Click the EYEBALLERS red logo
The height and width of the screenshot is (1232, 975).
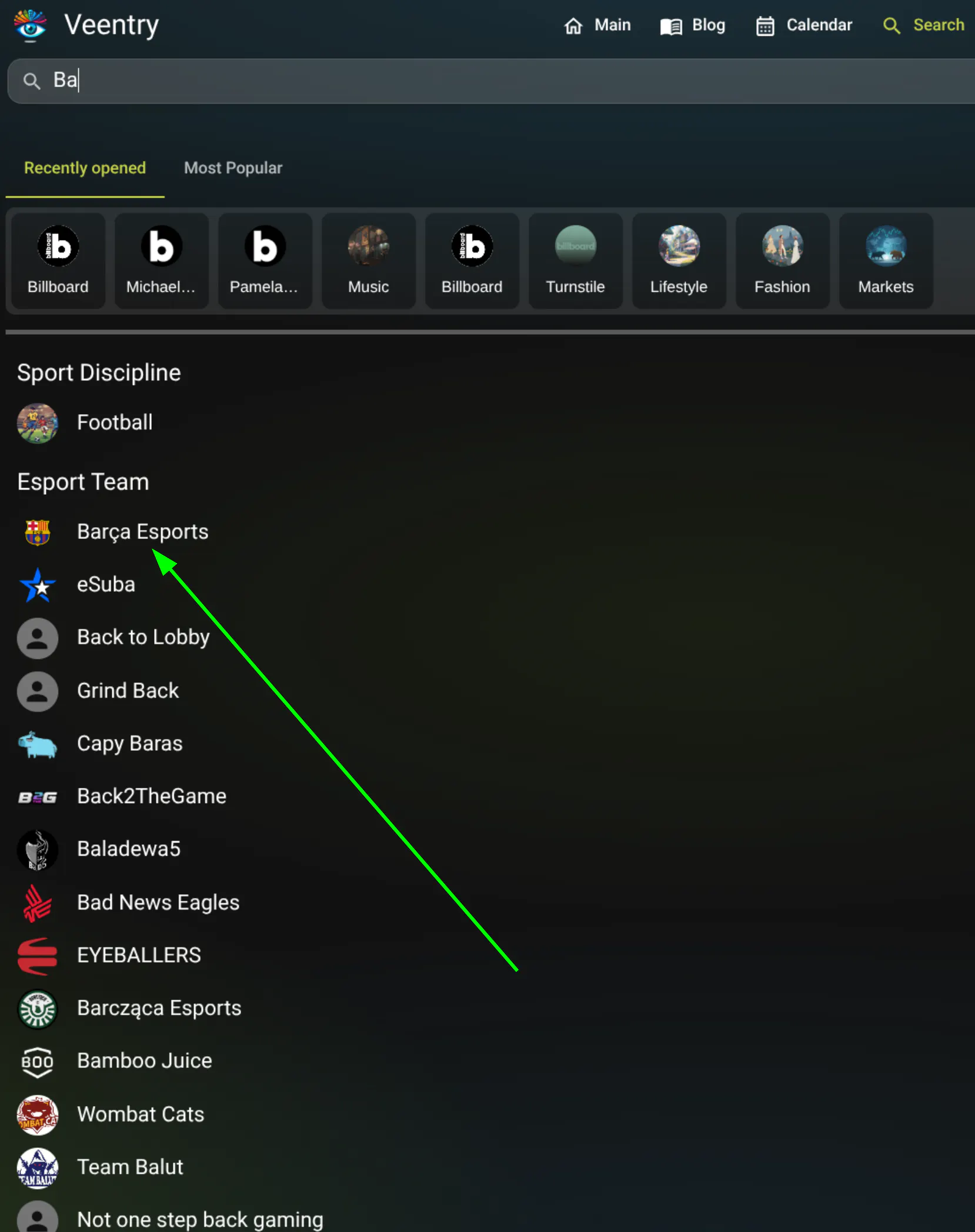point(38,956)
